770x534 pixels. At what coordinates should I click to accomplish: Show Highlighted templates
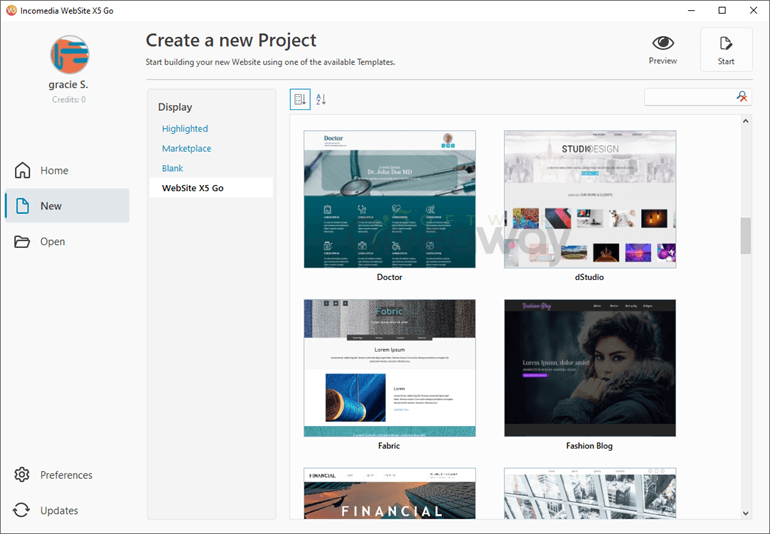[x=185, y=129]
